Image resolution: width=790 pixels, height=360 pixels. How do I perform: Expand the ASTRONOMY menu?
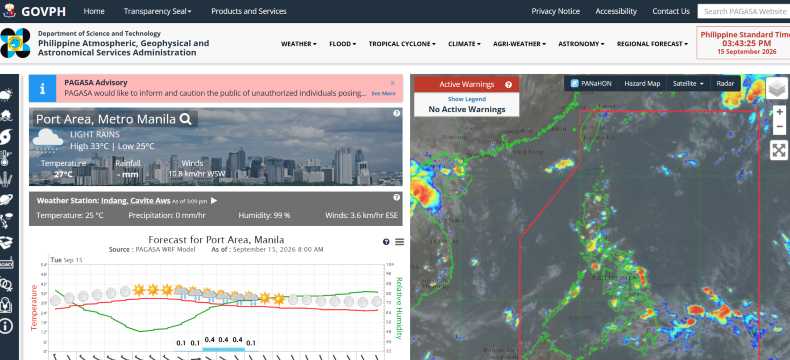coord(581,44)
